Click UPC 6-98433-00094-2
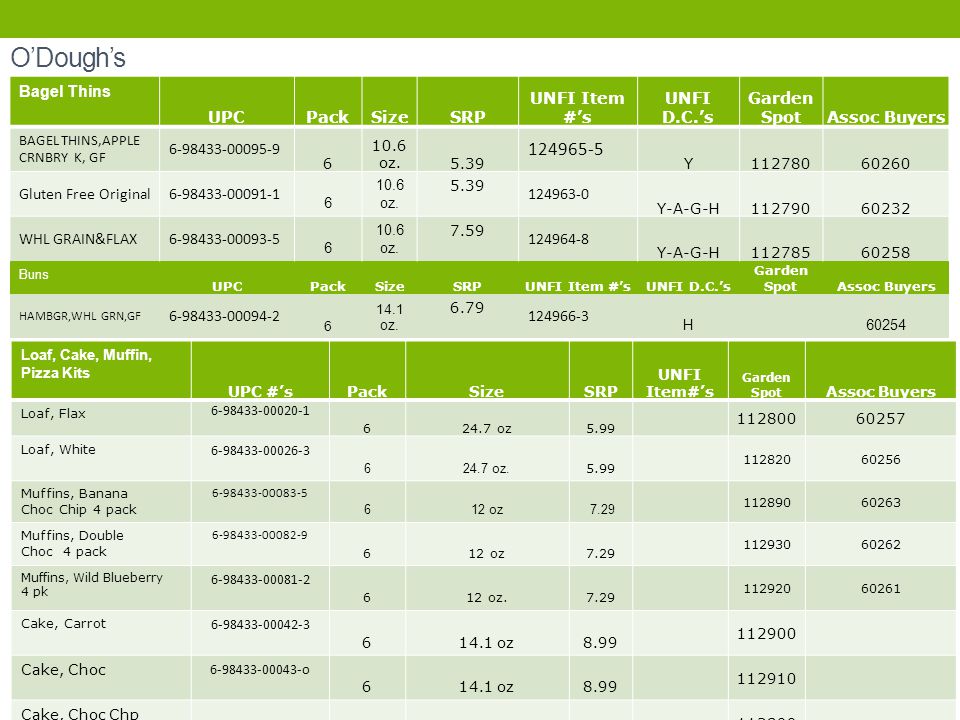The image size is (960, 720). click(x=224, y=316)
